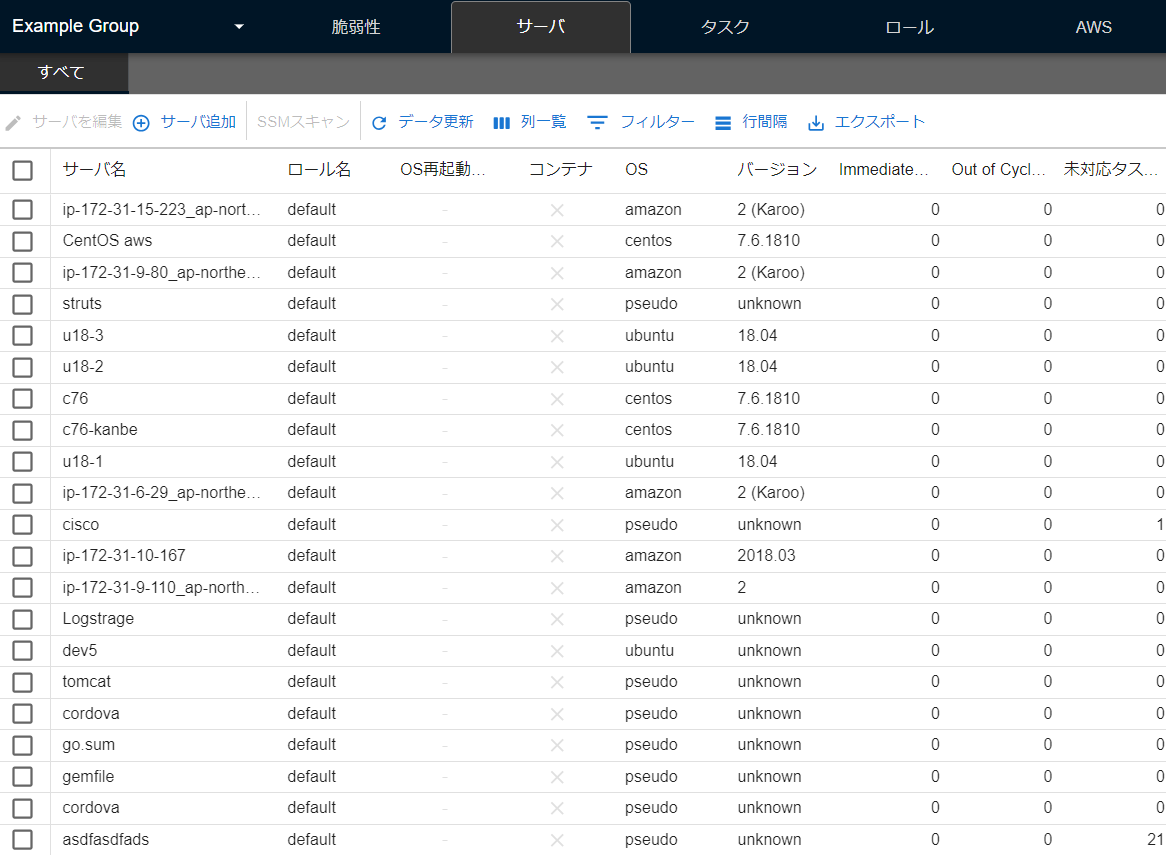Click container X mark in CentOS aws row
1166x855 pixels.
point(557,242)
